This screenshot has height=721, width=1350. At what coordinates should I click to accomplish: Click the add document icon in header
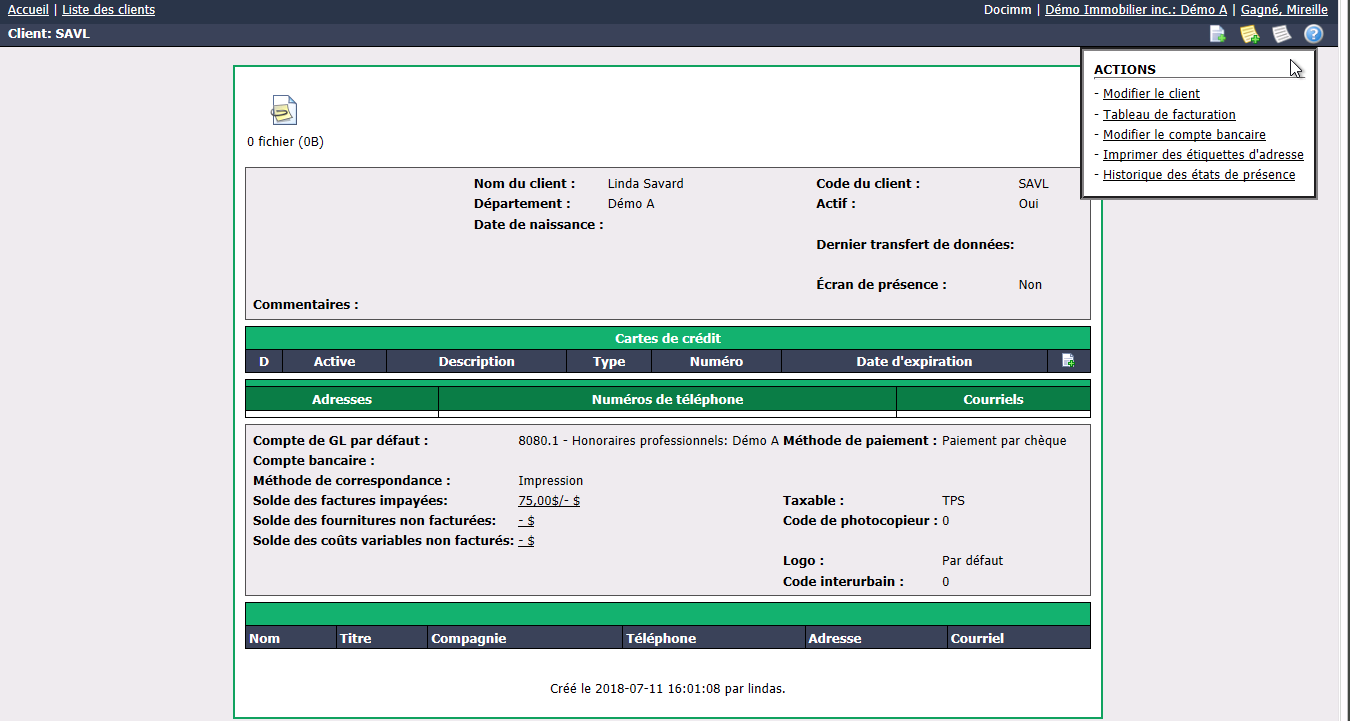[x=1218, y=34]
